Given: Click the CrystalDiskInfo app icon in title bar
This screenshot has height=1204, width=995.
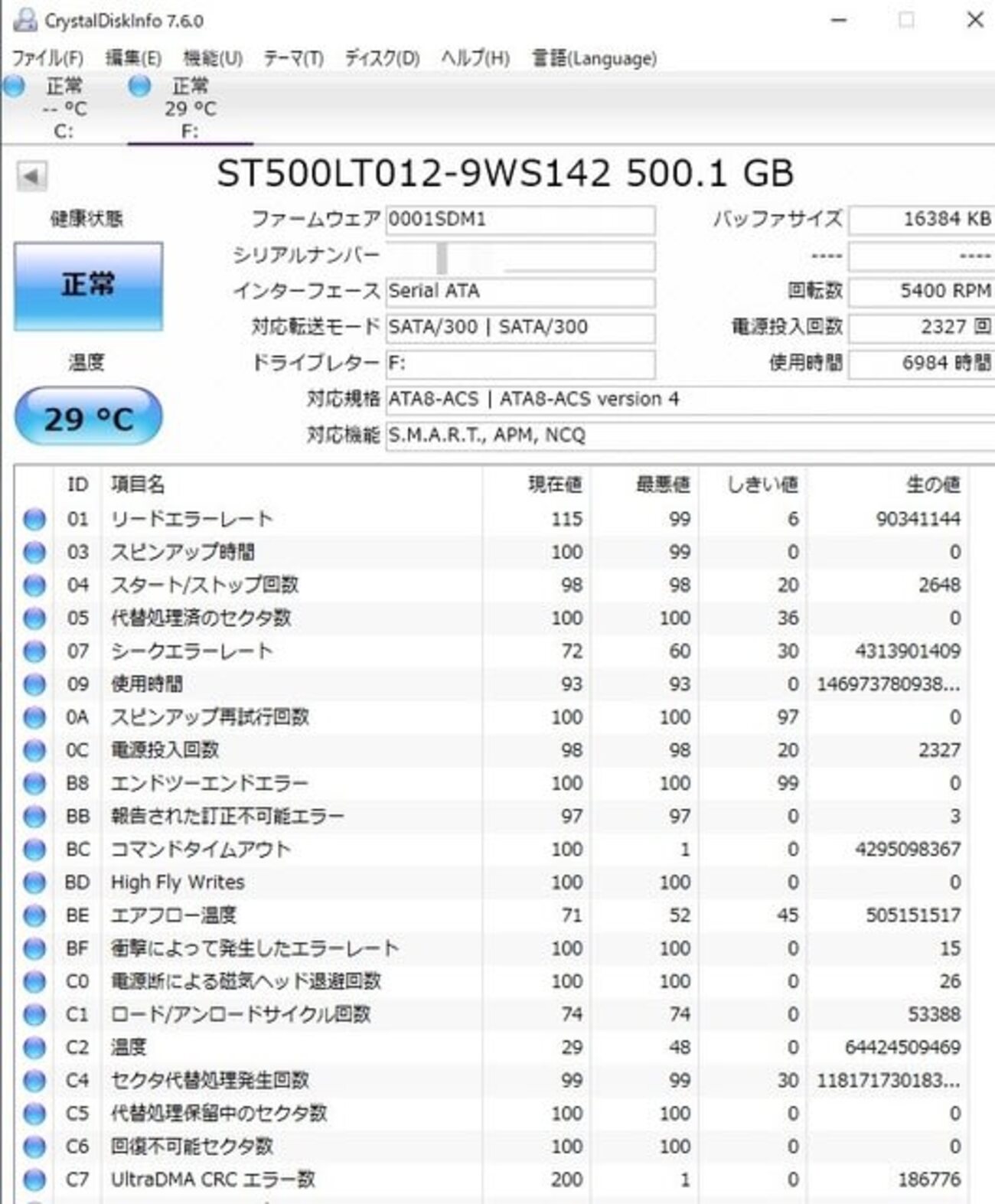Looking at the screenshot, I should (x=24, y=20).
